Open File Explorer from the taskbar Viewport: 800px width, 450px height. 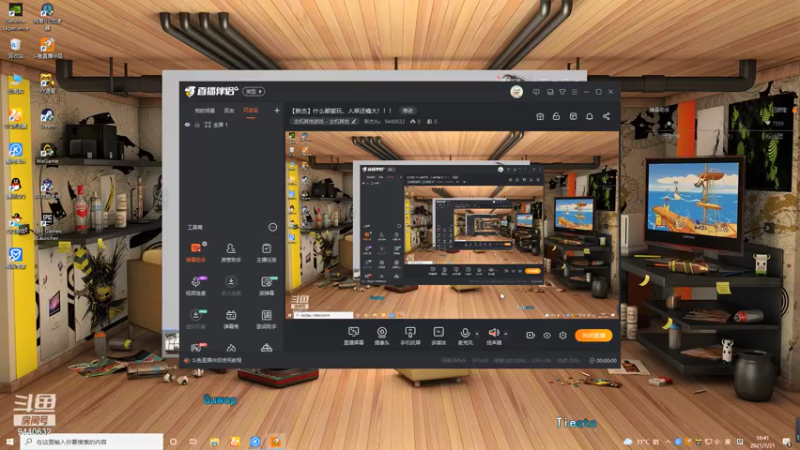pyautogui.click(x=214, y=441)
